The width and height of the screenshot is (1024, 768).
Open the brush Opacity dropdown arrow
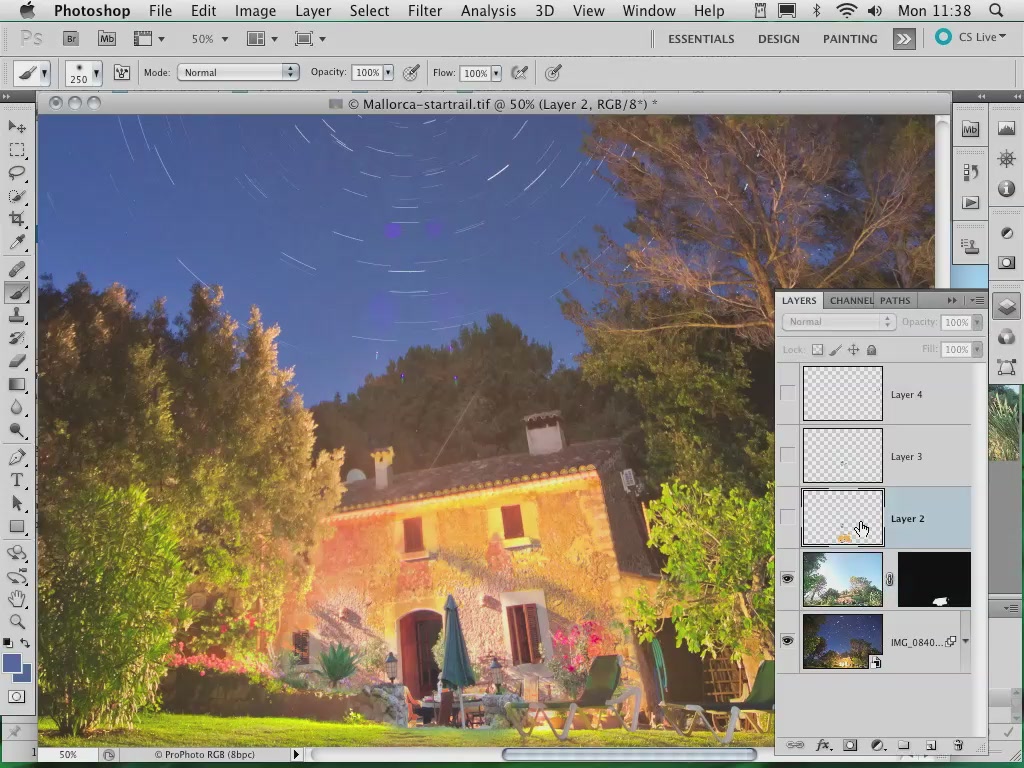388,72
